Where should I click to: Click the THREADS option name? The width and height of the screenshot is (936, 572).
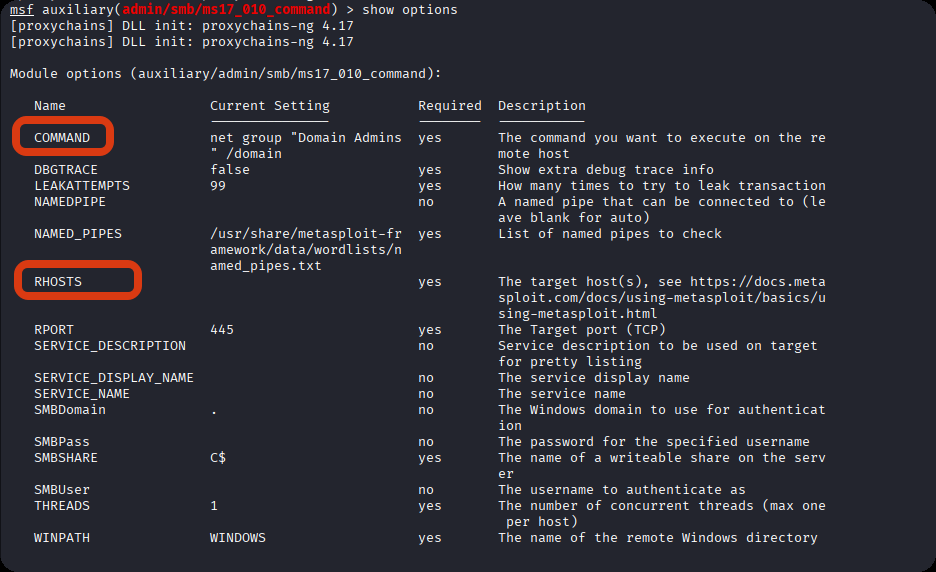point(62,506)
